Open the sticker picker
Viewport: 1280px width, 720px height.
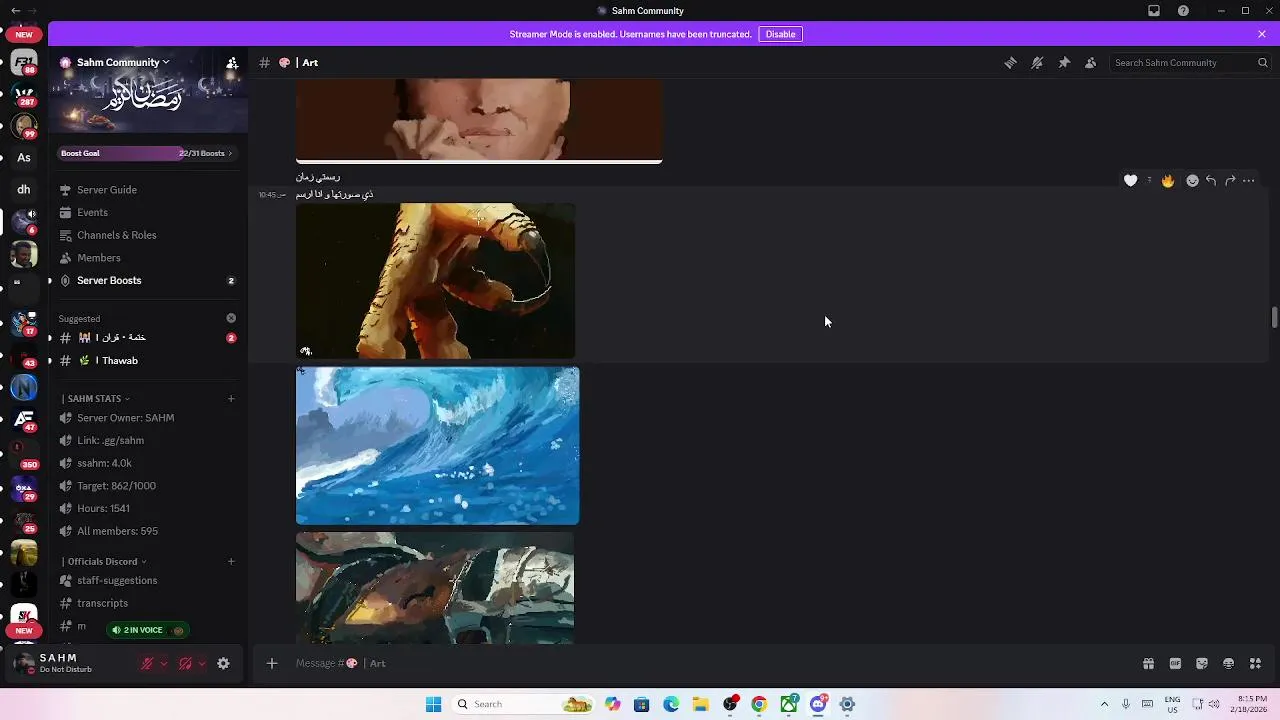pyautogui.click(x=1202, y=663)
